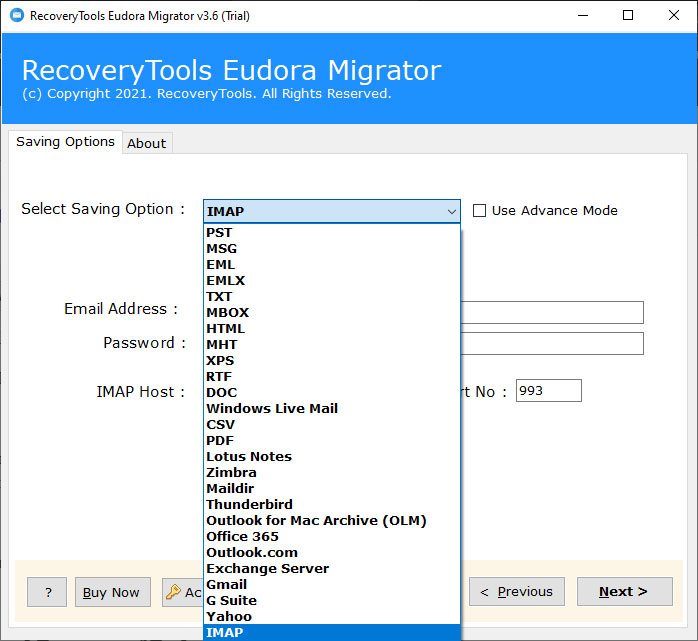Select MHT option in list
The width and height of the screenshot is (698, 641).
click(x=332, y=345)
